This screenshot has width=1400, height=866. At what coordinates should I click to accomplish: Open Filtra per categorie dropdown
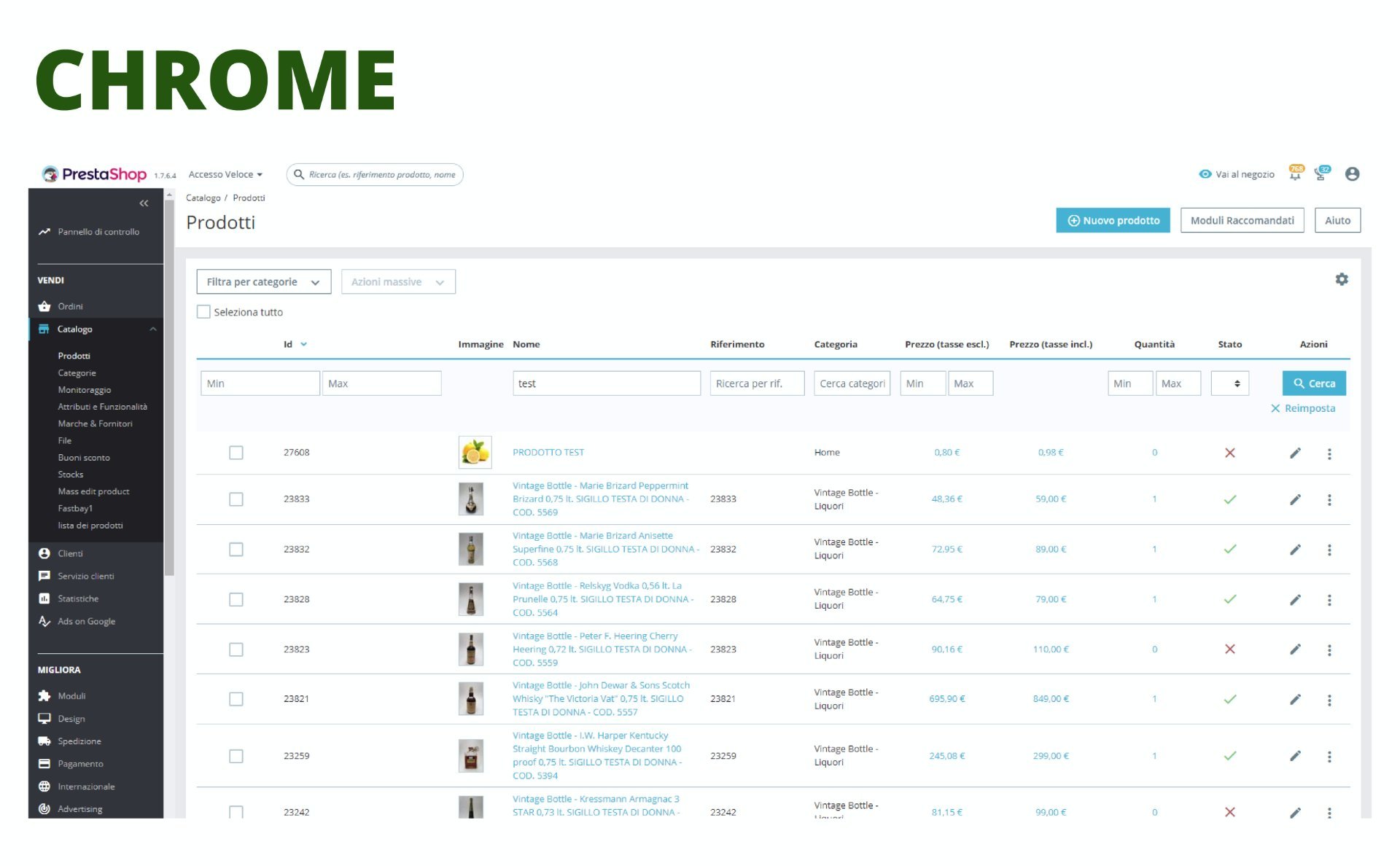coord(263,282)
